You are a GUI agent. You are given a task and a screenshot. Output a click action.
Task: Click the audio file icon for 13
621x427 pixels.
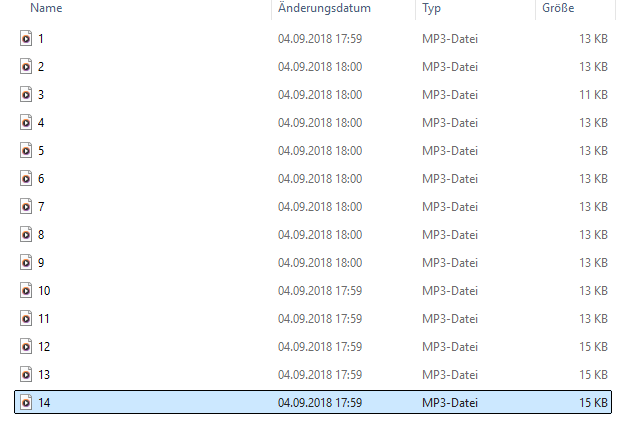26,375
